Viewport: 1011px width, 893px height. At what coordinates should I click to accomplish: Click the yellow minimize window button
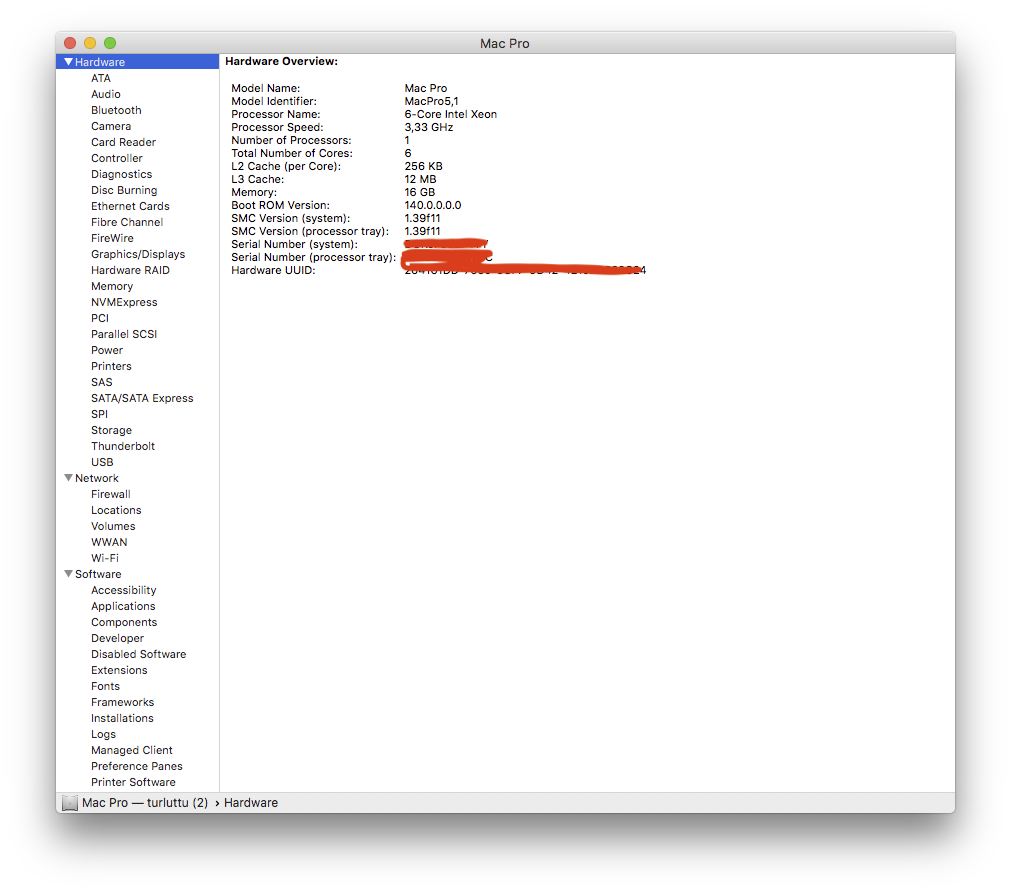click(90, 43)
